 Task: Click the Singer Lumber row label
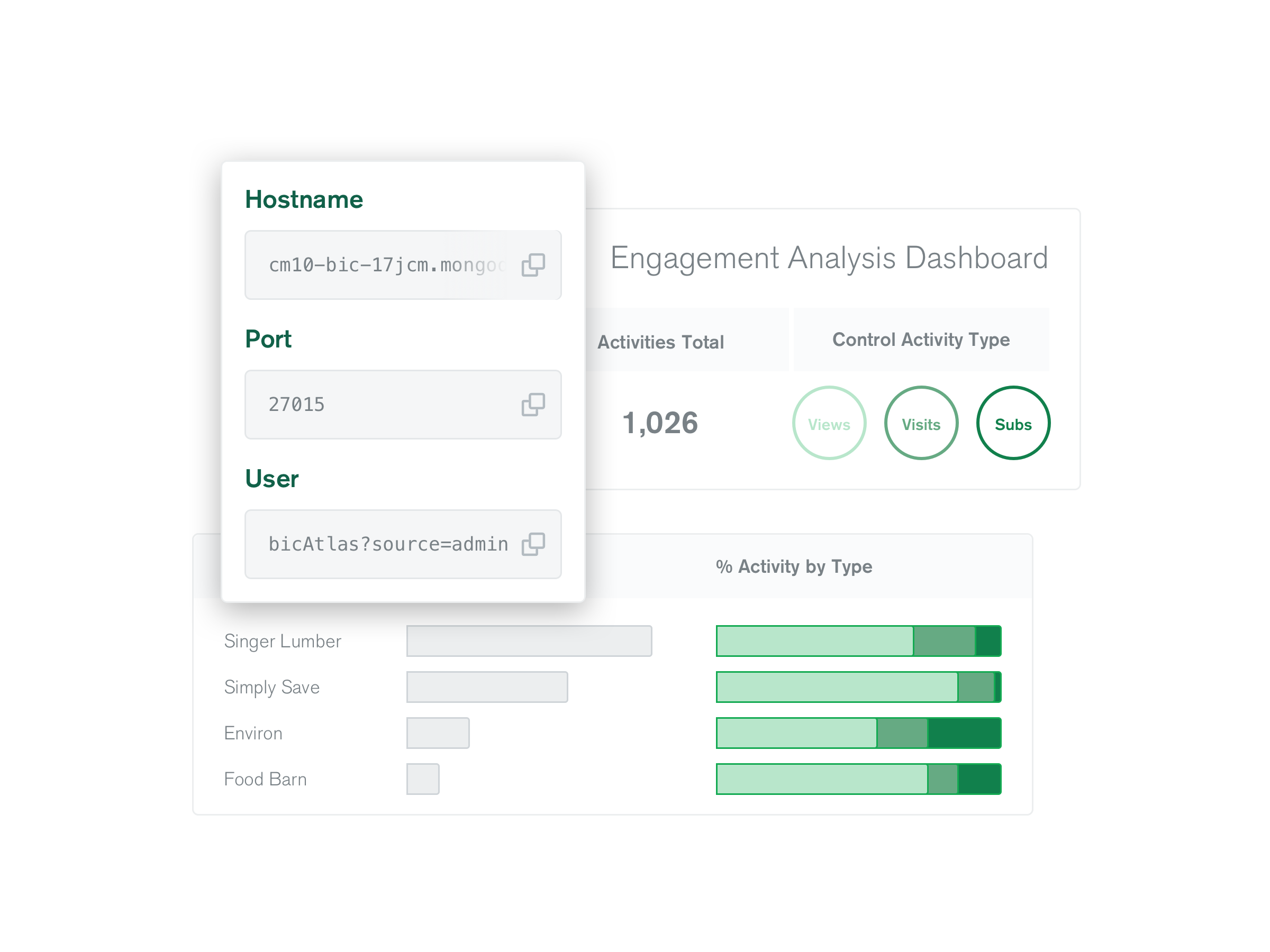tap(283, 641)
